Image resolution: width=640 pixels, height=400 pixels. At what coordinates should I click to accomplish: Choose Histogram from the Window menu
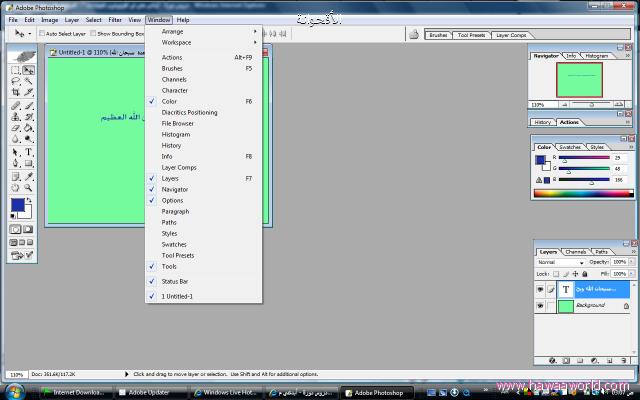[x=176, y=134]
